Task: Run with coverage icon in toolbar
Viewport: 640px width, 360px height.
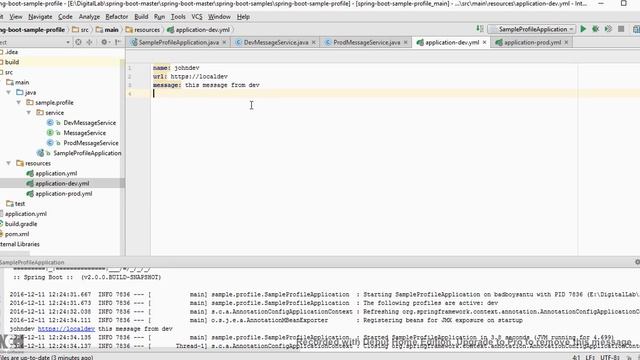Action: [x=608, y=29]
